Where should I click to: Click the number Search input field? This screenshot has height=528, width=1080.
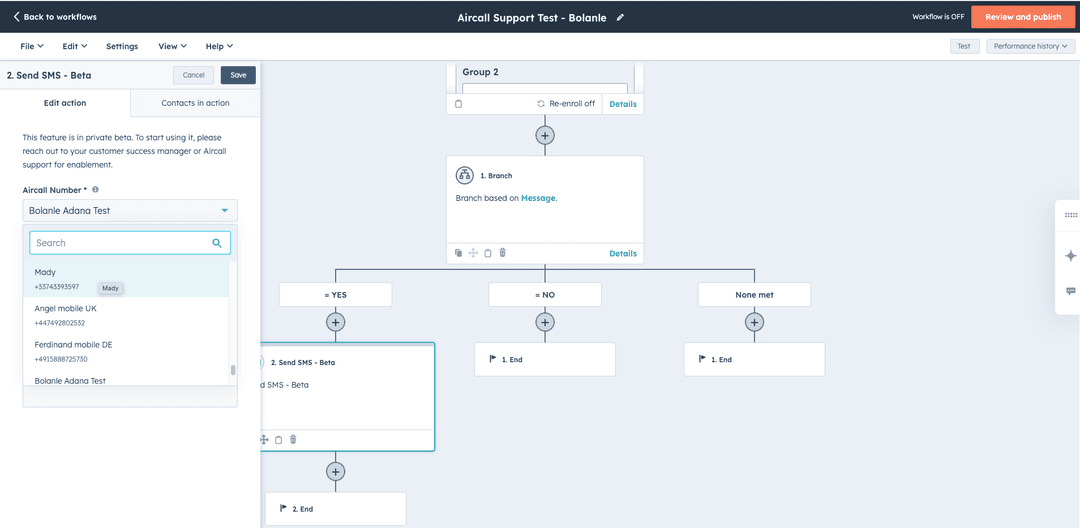120,243
